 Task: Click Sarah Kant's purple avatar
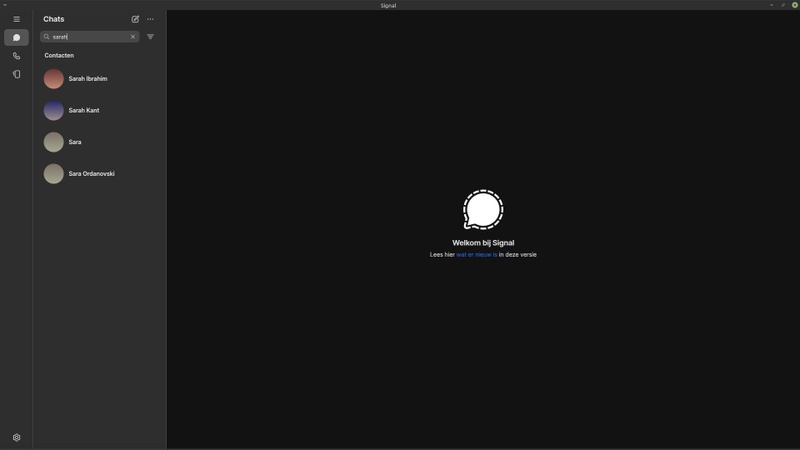(x=54, y=111)
